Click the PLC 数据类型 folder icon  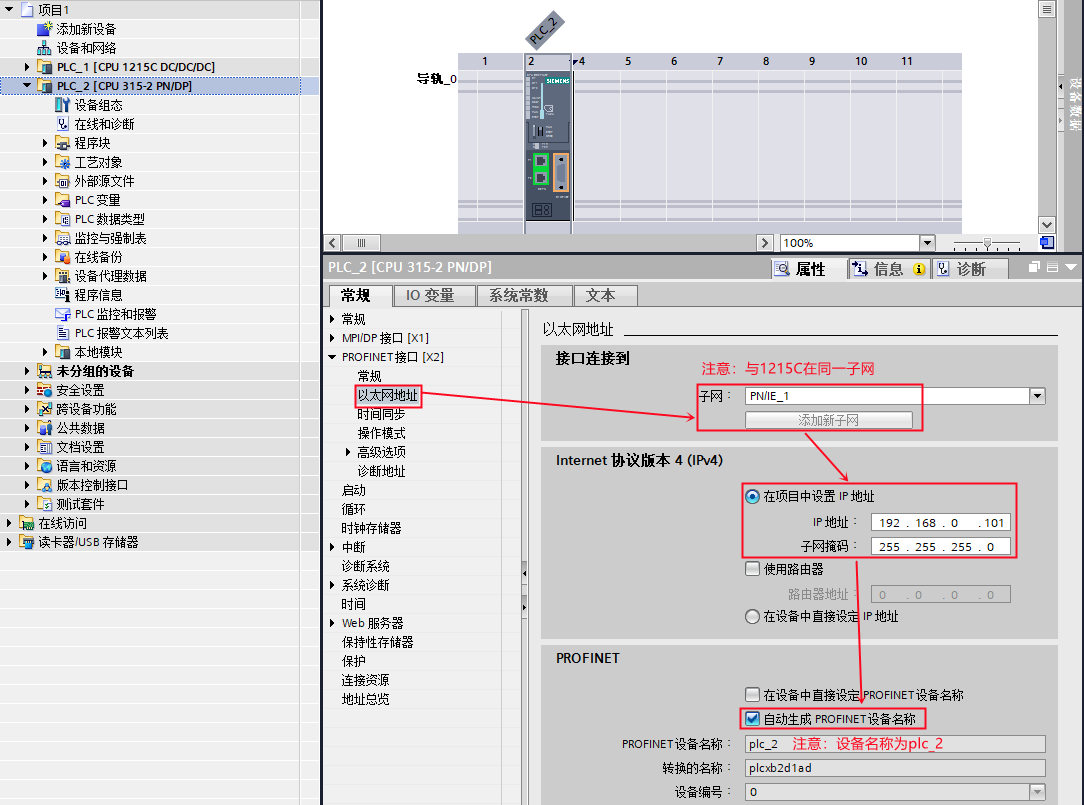(63, 219)
